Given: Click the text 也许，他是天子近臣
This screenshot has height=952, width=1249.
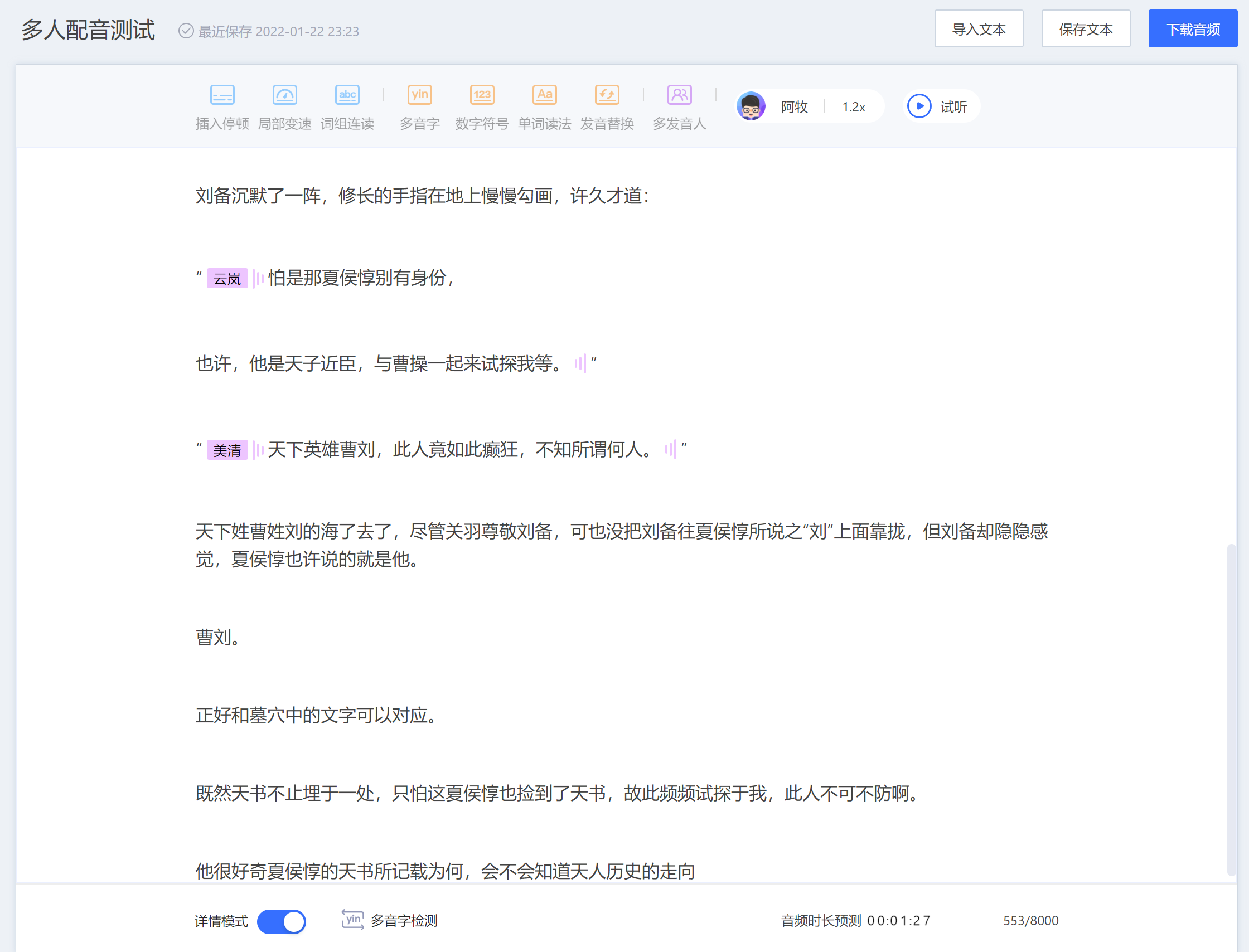Looking at the screenshot, I should [x=379, y=363].
